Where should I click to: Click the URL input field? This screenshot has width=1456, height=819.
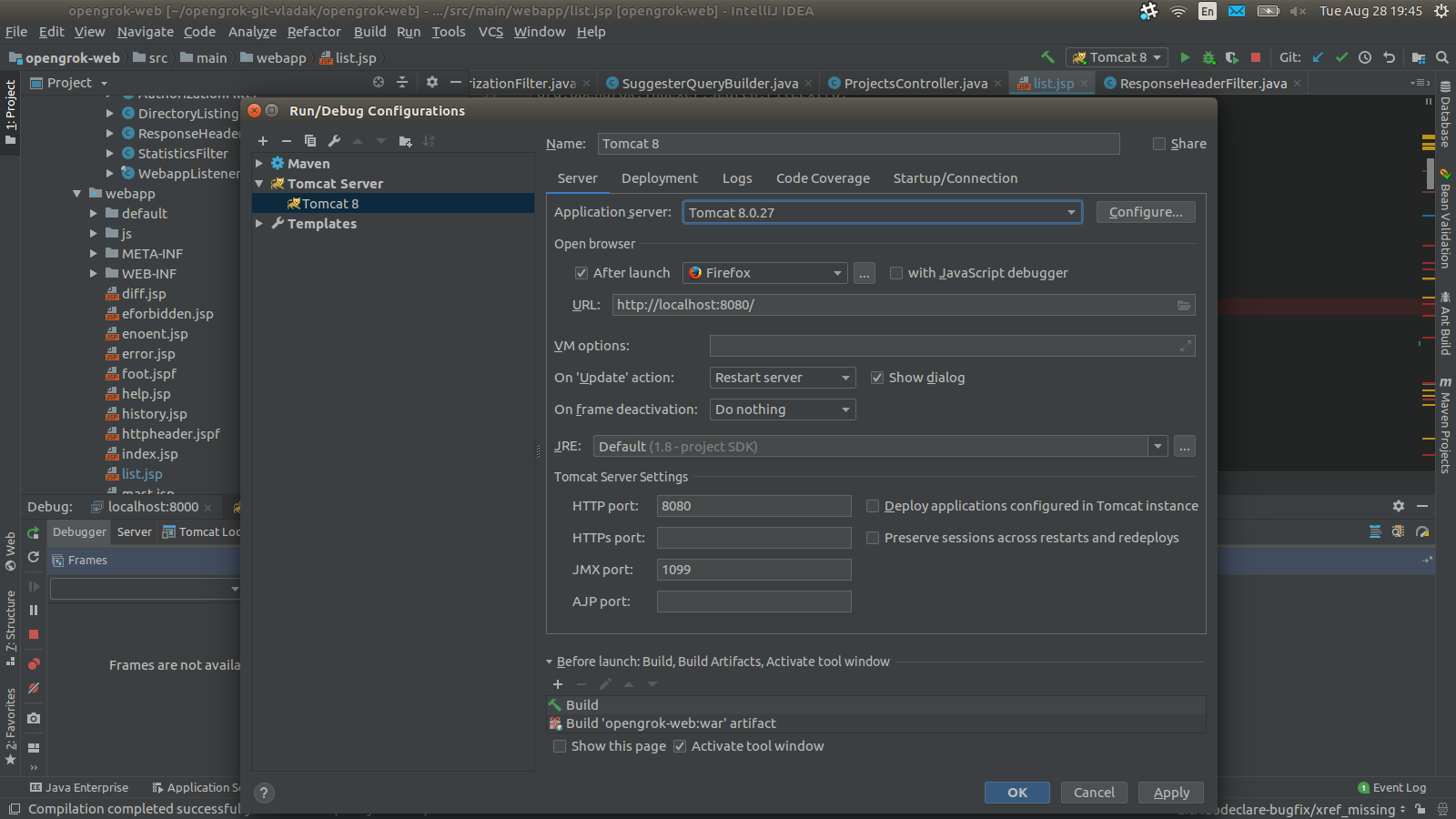[903, 305]
